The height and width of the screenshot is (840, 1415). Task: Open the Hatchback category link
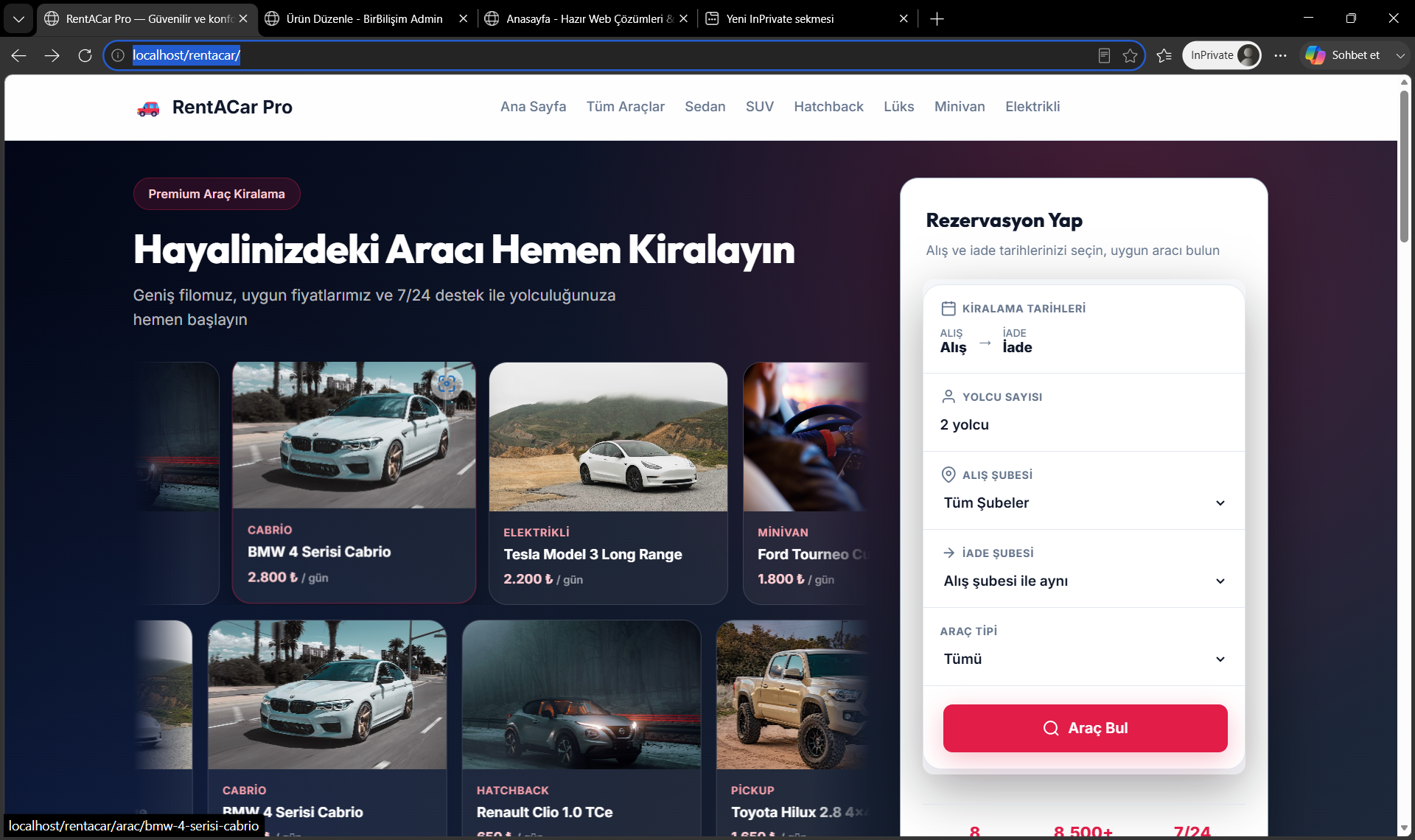(828, 106)
